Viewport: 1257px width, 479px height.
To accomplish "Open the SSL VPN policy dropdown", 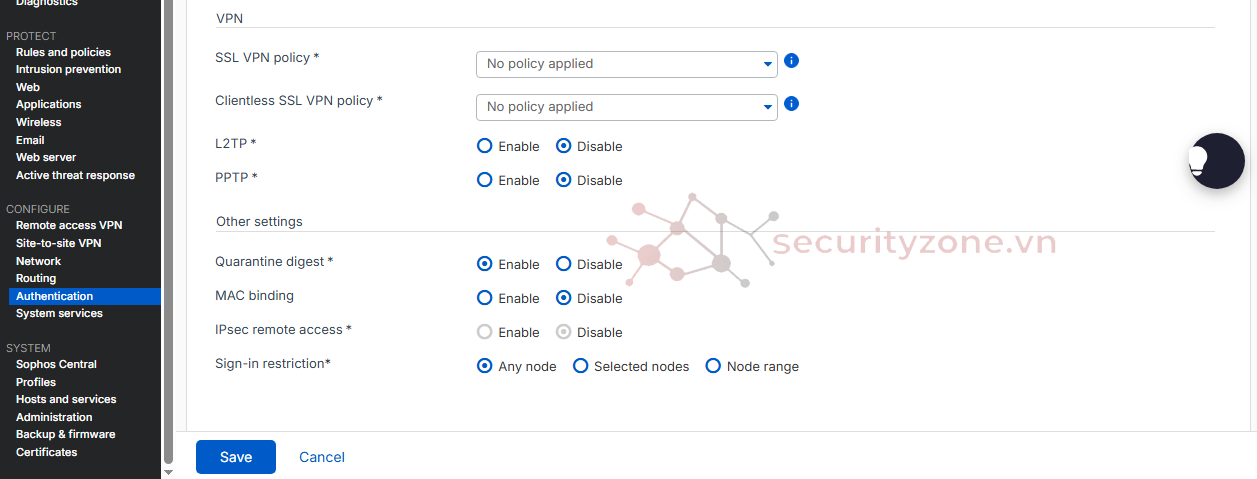I will (626, 64).
